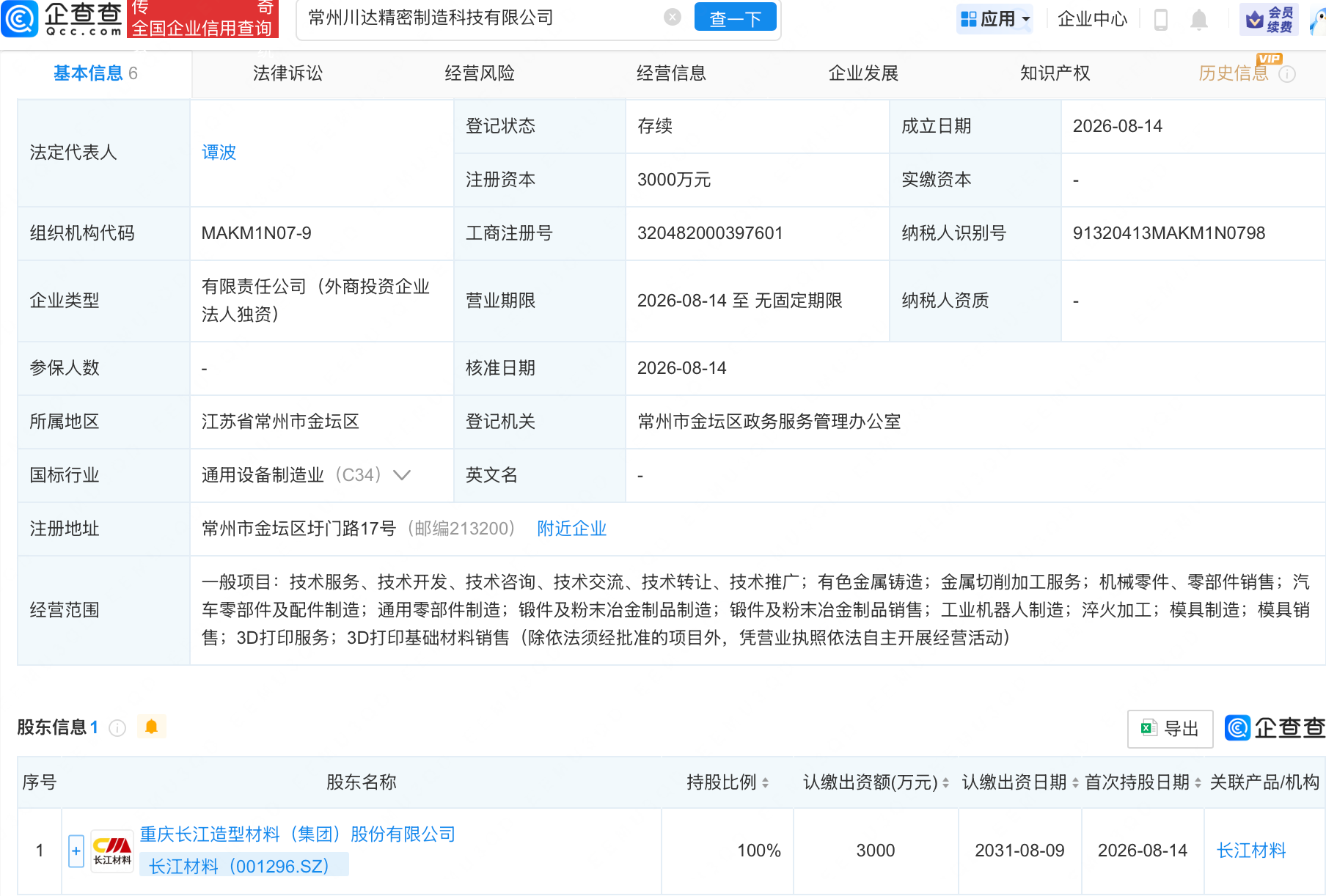
Task: Expand the 通用设备制造业 industry chevron
Action: click(402, 475)
